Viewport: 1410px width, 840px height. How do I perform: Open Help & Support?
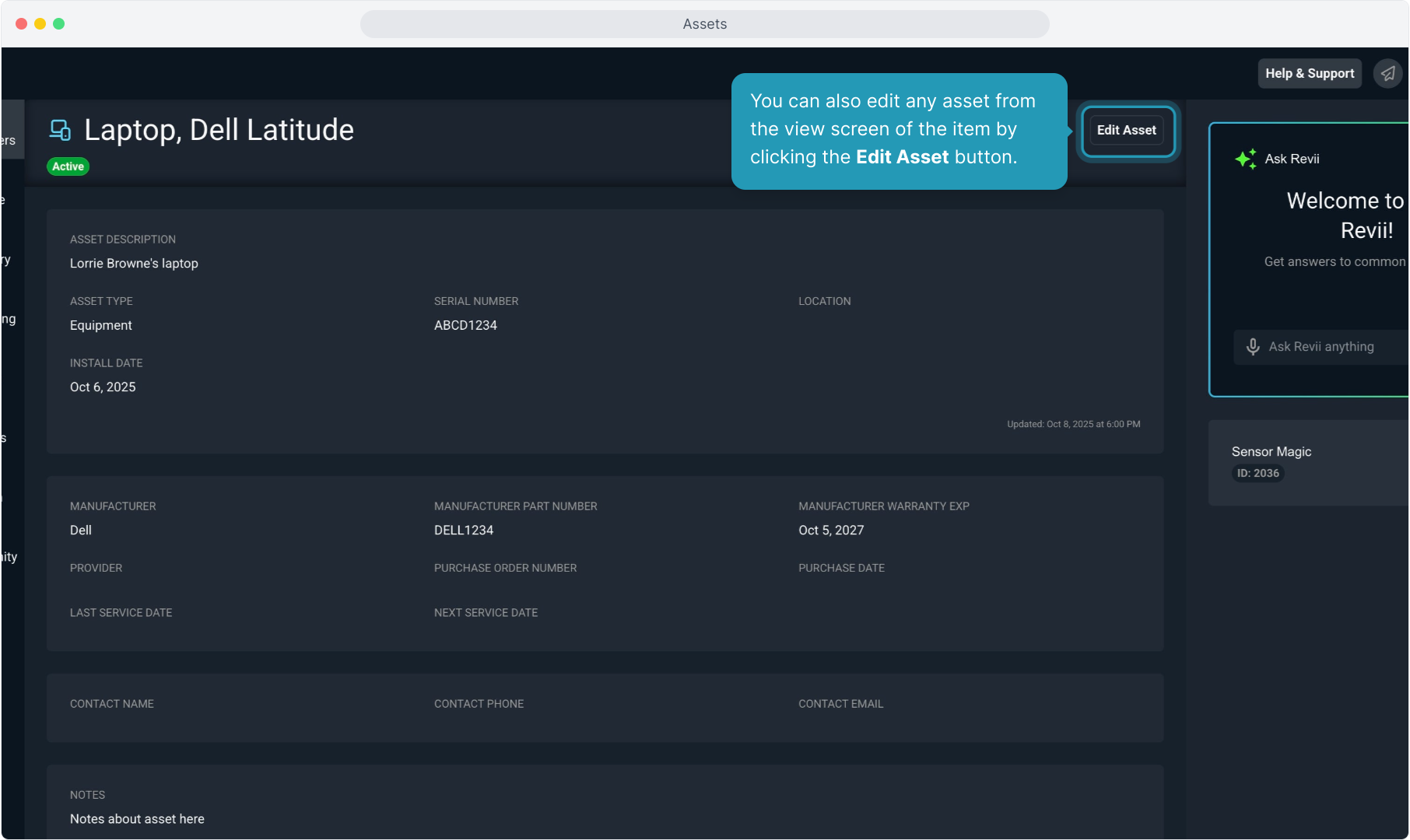click(1309, 74)
